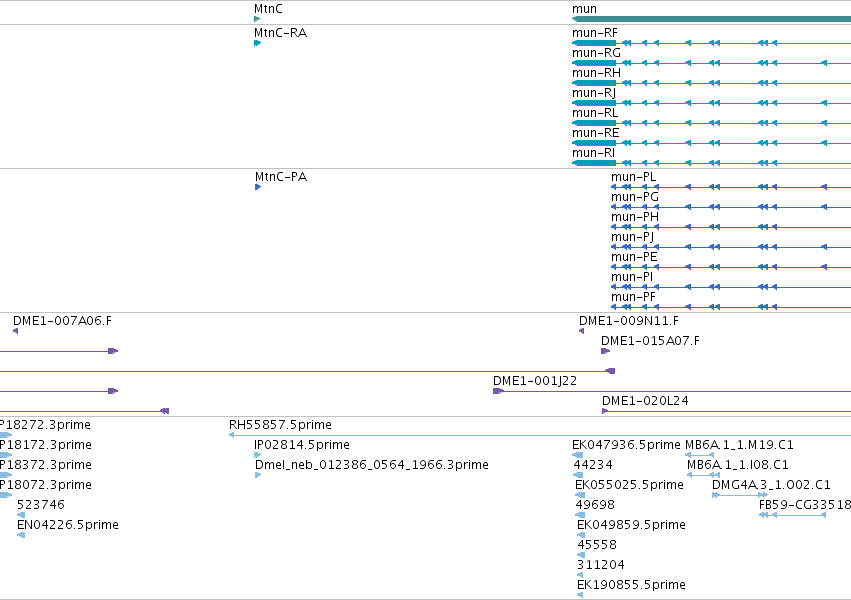
Task: Click the MtnC-RA transcript label
Action: point(280,33)
